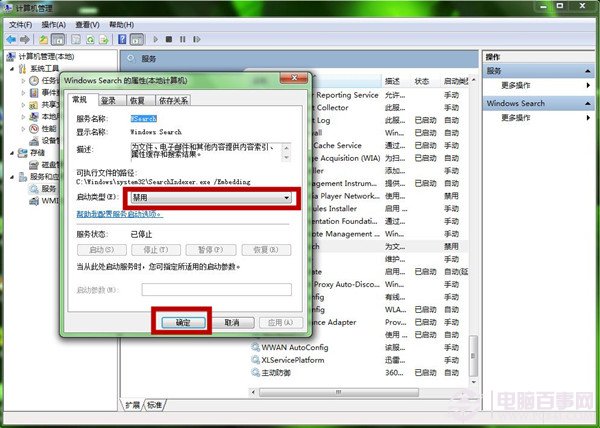Viewport: 600px width, 428px height.
Task: Switch to the 常规 tab
Action: click(80, 99)
